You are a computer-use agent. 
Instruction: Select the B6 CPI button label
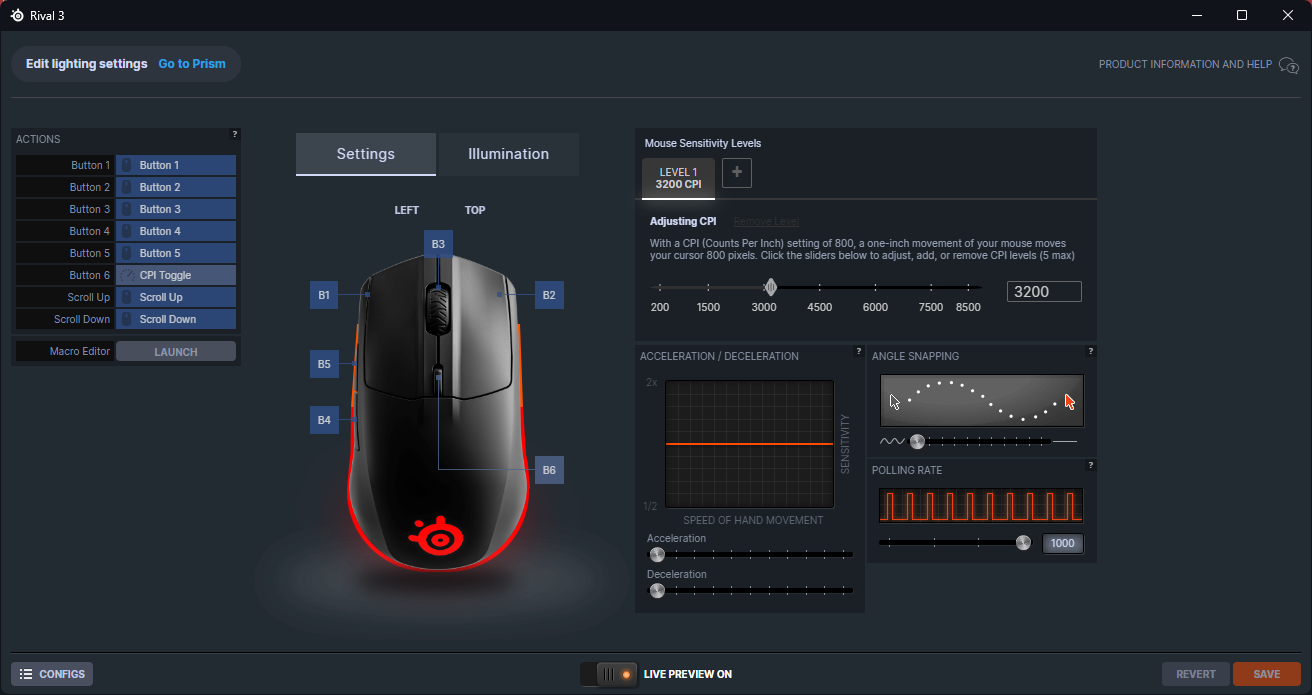coord(549,470)
